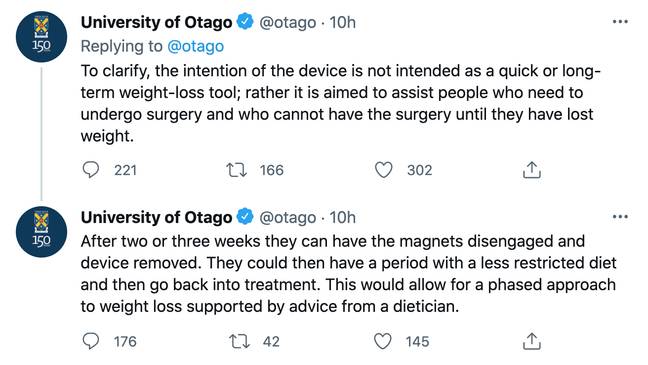Share the first tweet about weight-loss tool
648x365 pixels.
click(531, 169)
